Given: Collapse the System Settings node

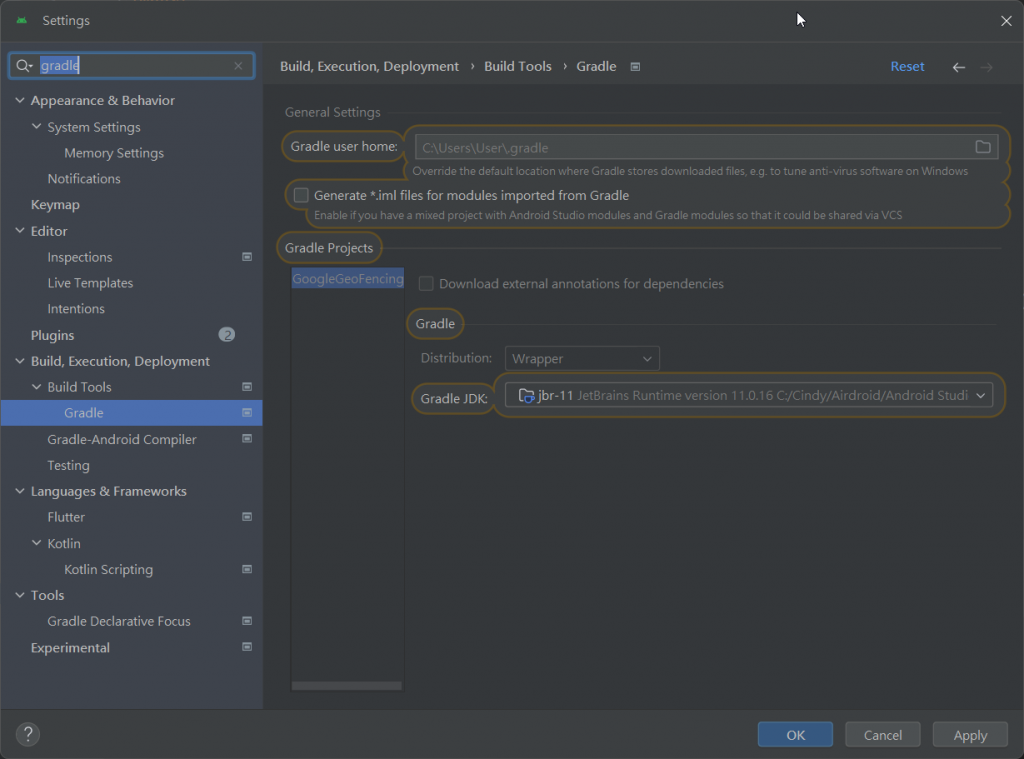Looking at the screenshot, I should pos(37,127).
